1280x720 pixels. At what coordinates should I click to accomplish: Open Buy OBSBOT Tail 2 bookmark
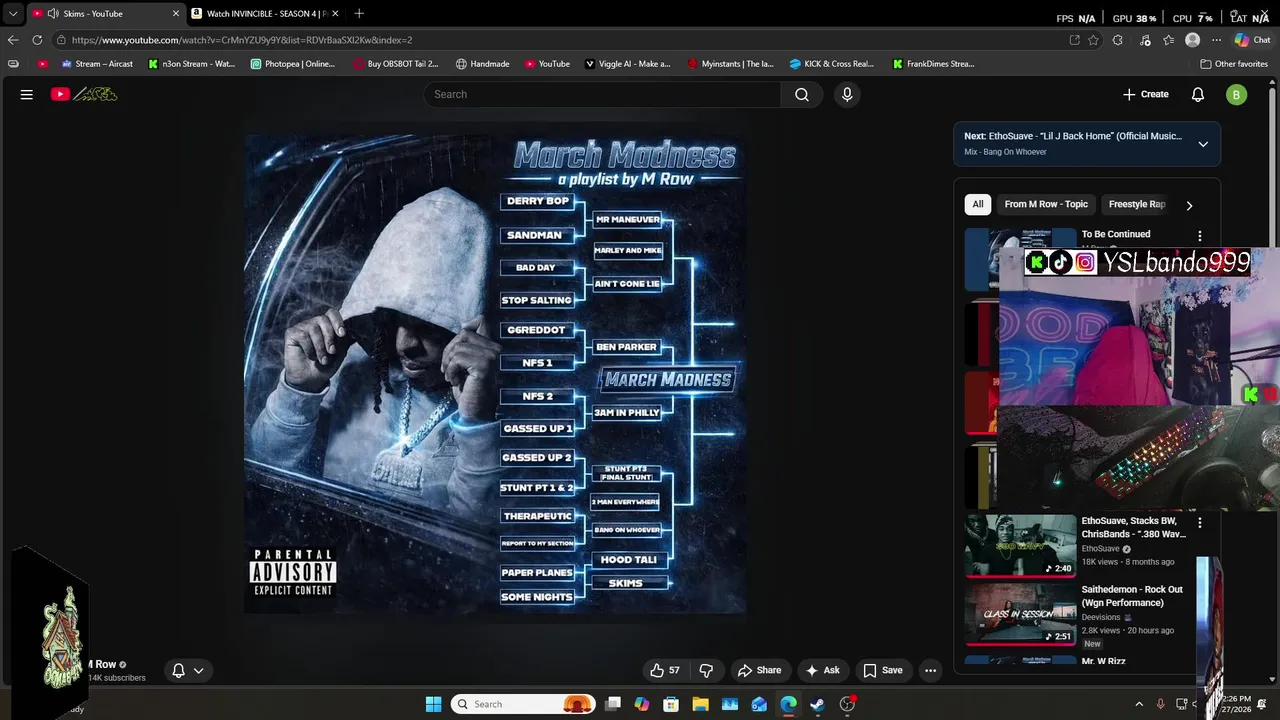point(396,64)
